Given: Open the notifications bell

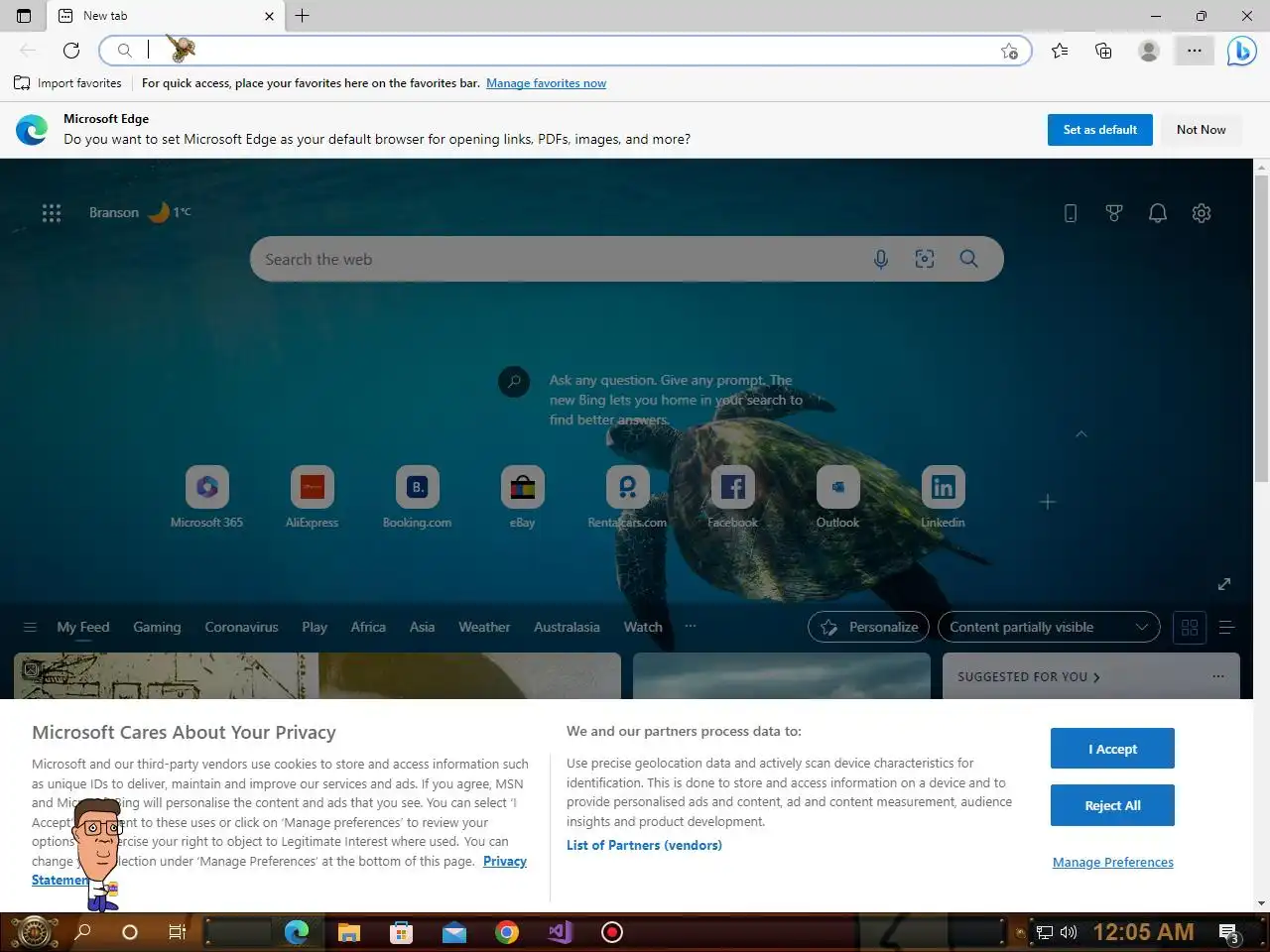Looking at the screenshot, I should (1158, 213).
